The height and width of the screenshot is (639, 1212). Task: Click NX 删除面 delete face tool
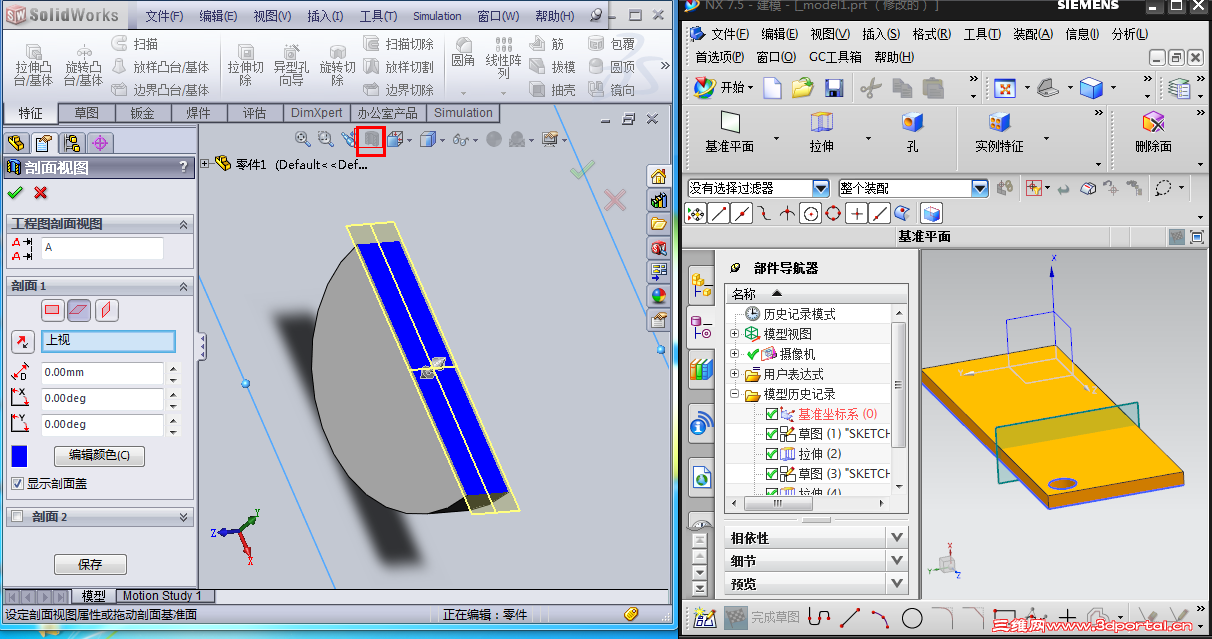click(1153, 132)
